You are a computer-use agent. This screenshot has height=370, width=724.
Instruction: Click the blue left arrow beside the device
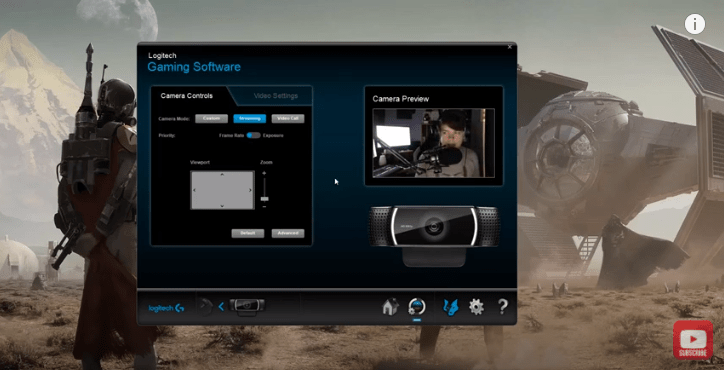(x=221, y=306)
